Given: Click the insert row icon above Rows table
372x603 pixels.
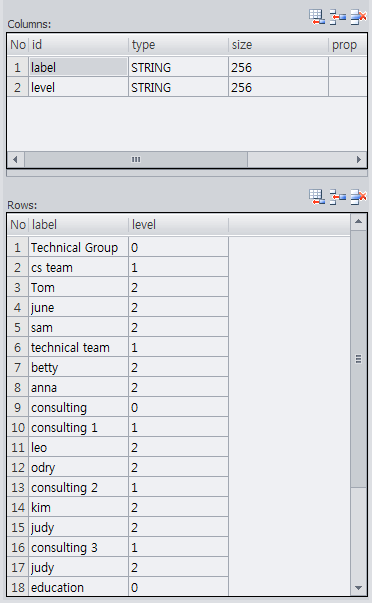Looking at the screenshot, I should point(338,197).
